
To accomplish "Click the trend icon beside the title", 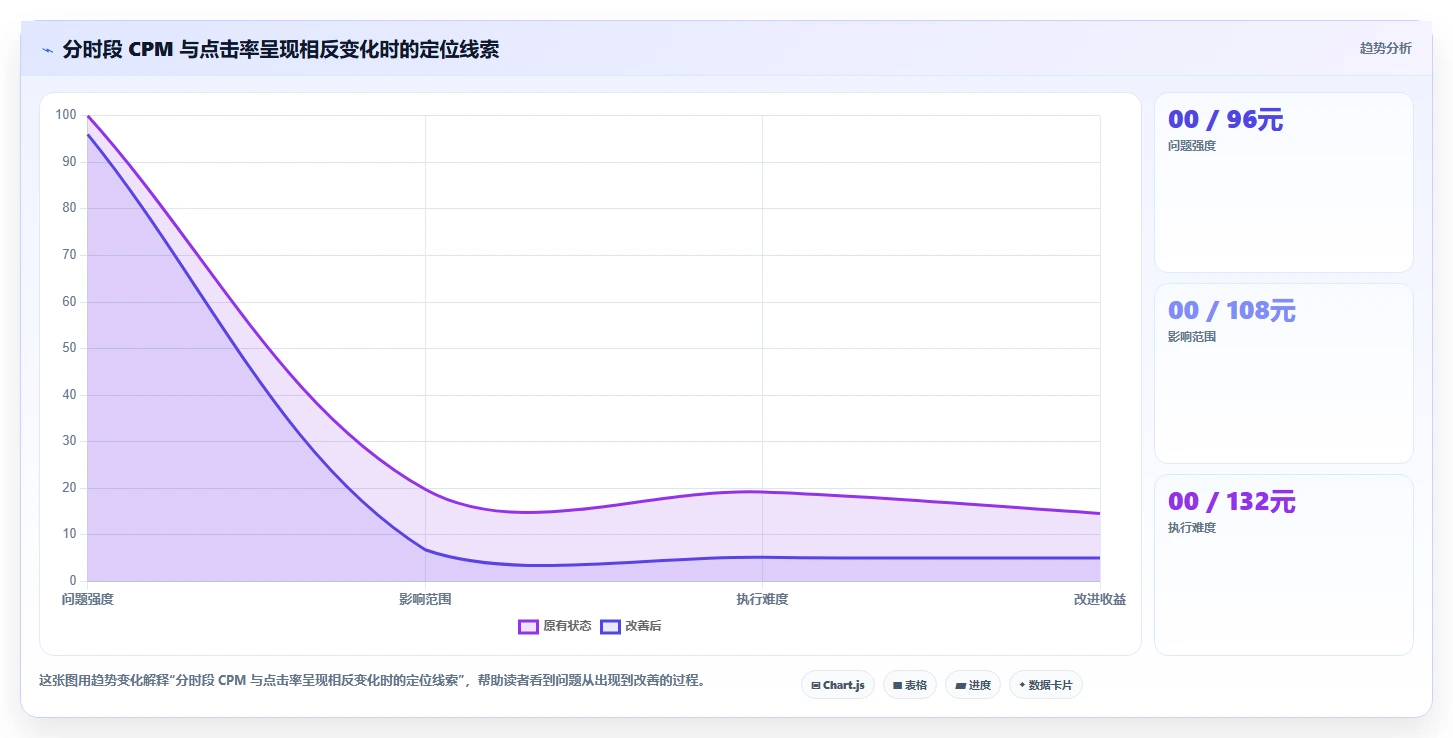I will (x=47, y=49).
